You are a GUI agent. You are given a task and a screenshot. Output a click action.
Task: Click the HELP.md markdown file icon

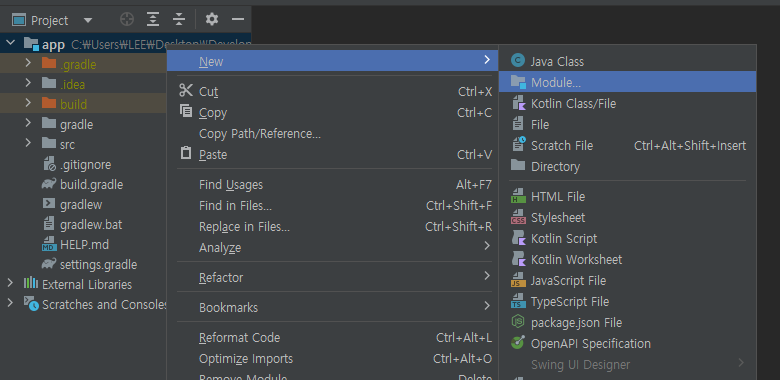[49, 244]
